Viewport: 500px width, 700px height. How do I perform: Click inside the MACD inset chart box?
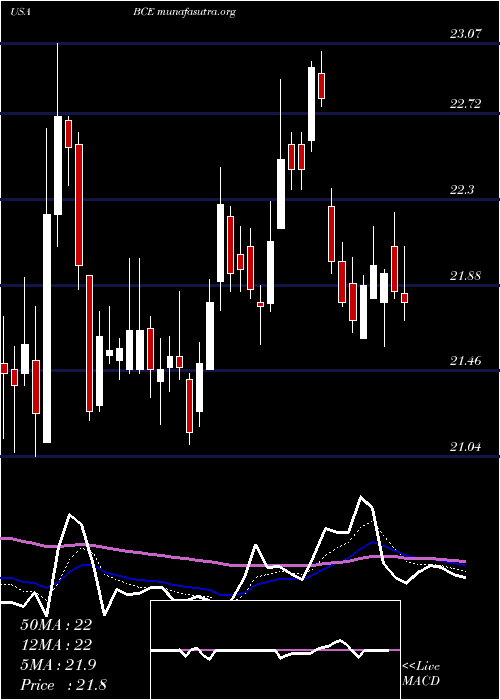275,650
